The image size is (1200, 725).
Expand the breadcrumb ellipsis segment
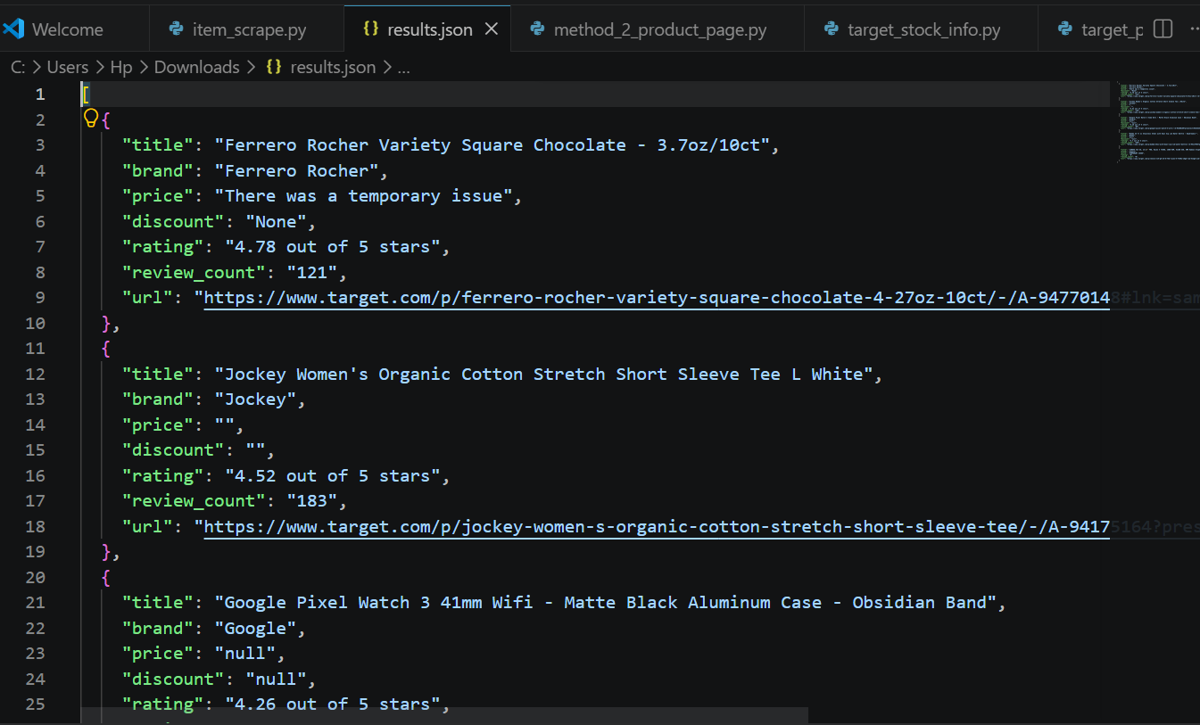coord(404,67)
